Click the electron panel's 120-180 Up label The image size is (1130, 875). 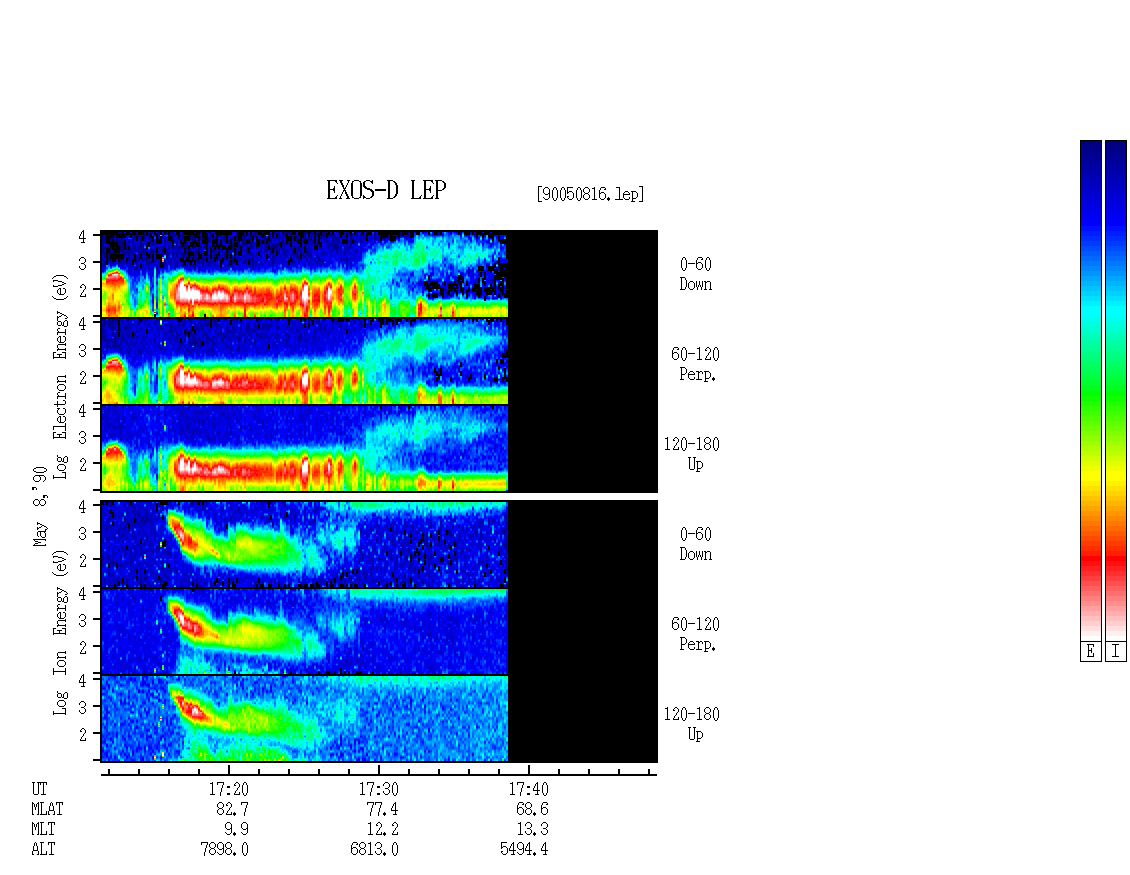[692, 455]
